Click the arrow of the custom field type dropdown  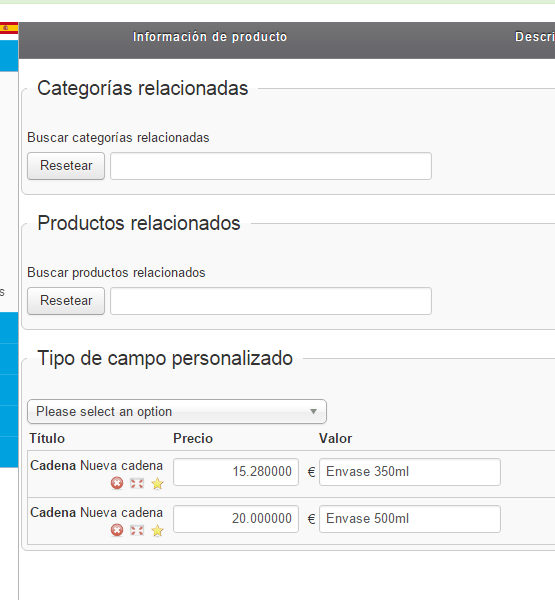pos(313,411)
